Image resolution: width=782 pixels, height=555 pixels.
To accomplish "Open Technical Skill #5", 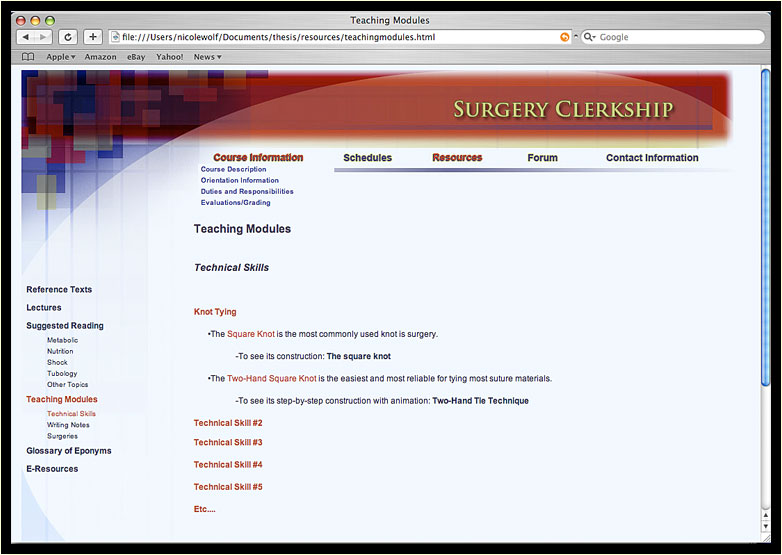I will (228, 487).
